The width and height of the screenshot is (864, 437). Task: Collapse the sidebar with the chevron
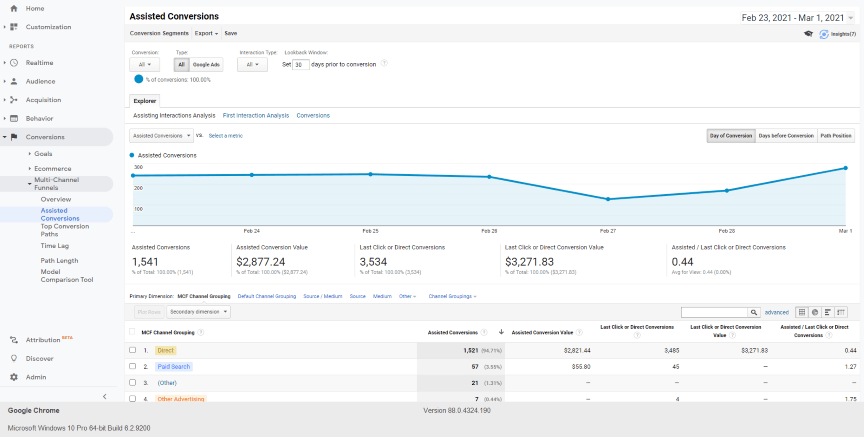pos(105,397)
